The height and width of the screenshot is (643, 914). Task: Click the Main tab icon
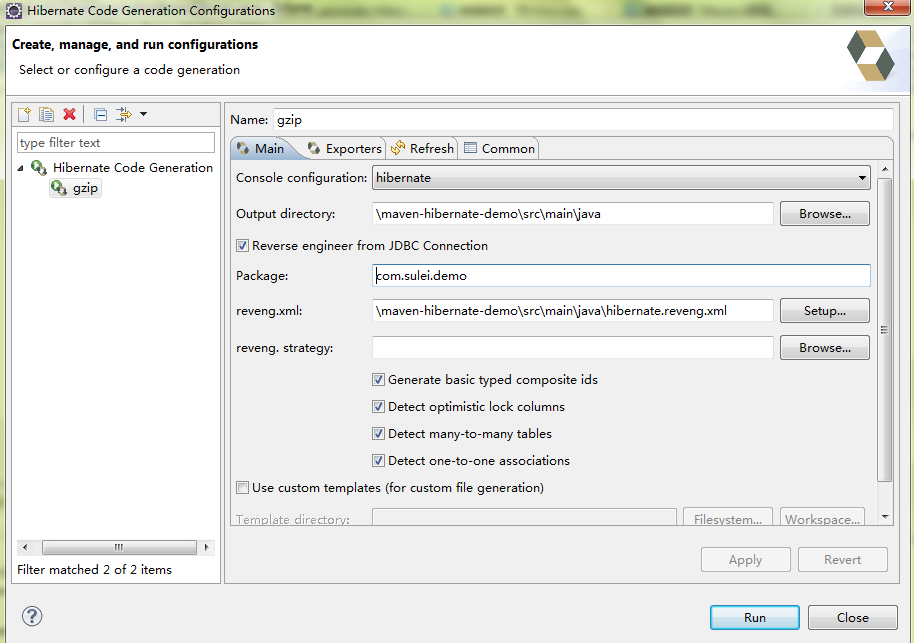point(243,148)
